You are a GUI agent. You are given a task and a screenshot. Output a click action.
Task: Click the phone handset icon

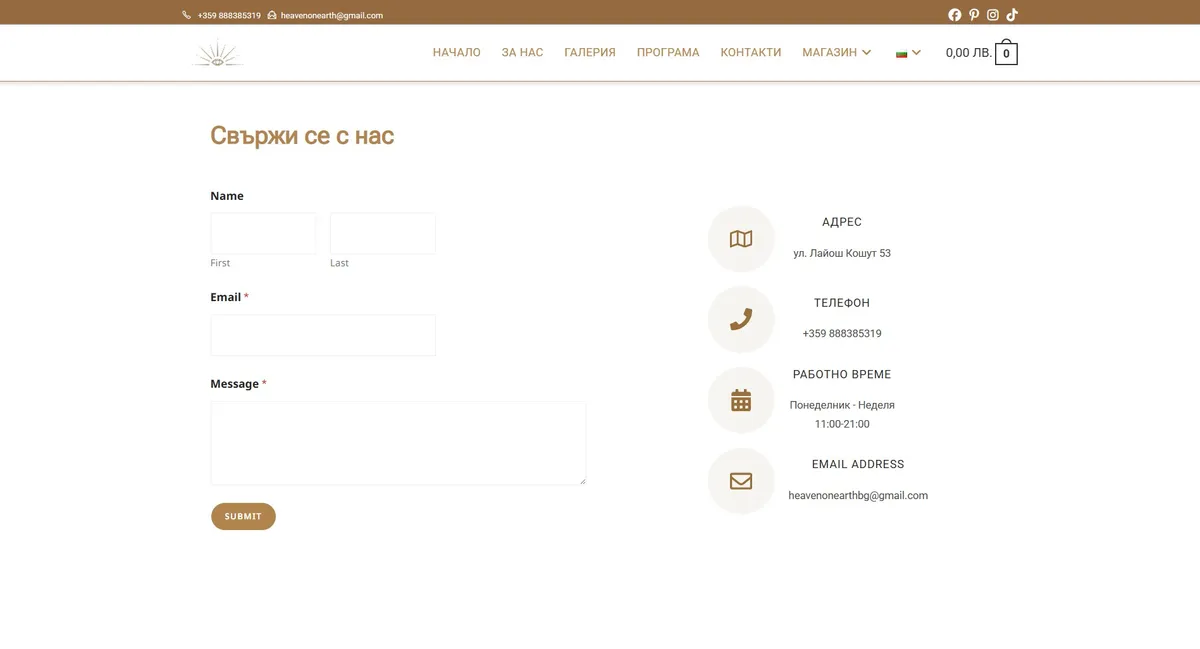coord(741,319)
